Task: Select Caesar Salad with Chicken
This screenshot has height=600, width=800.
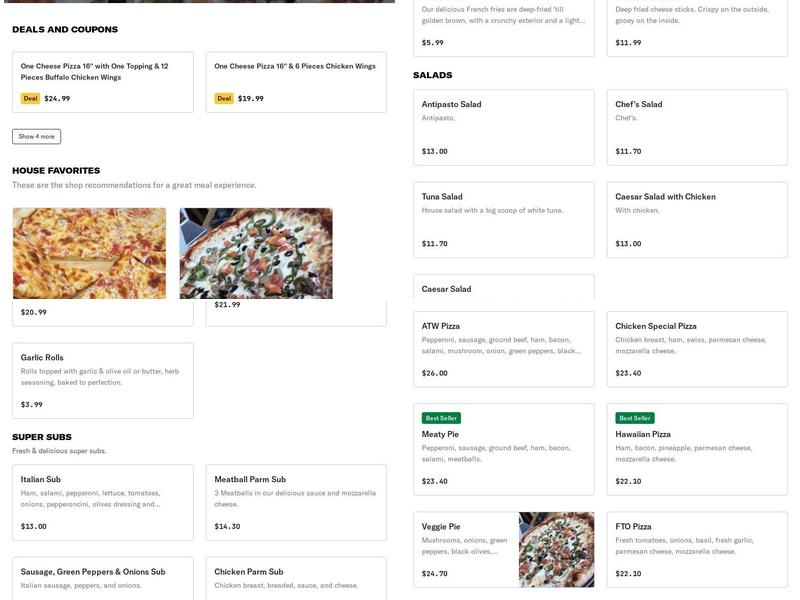Action: pos(697,219)
